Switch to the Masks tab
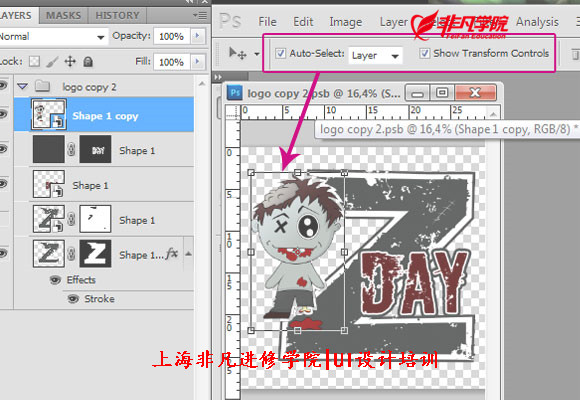This screenshot has height=400, width=580. [x=63, y=16]
